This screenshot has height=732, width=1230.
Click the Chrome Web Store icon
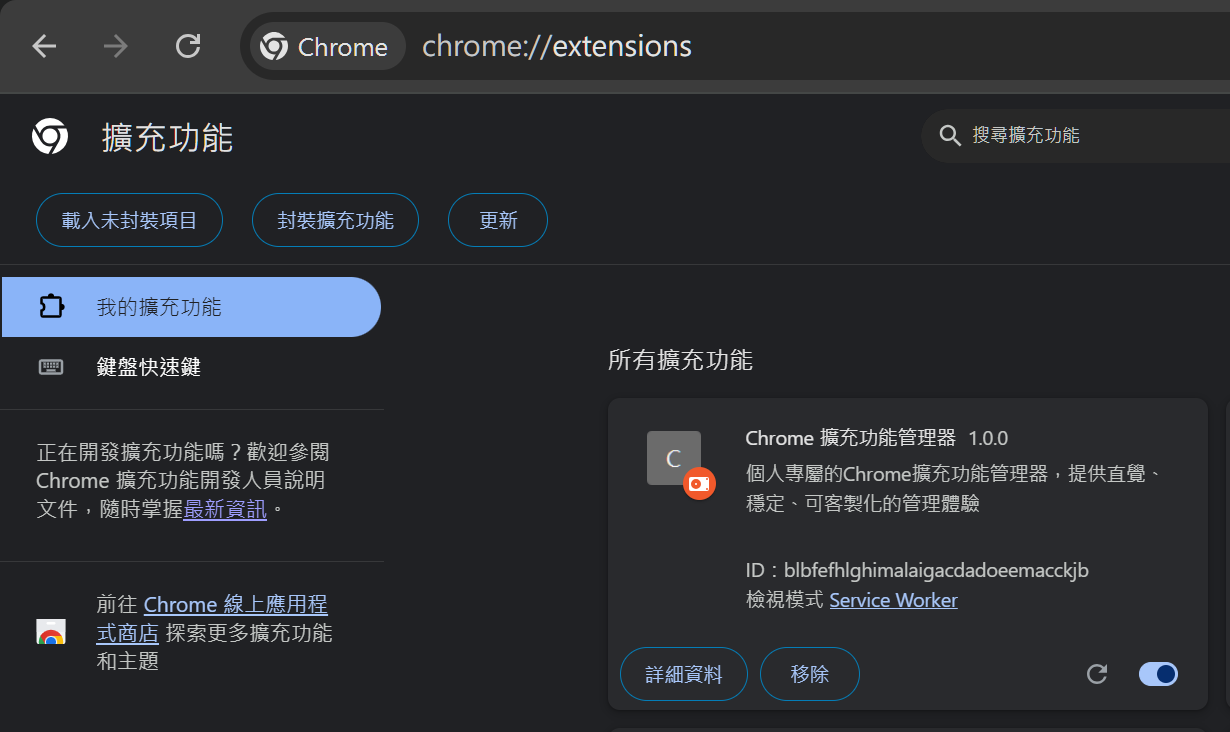tap(51, 632)
